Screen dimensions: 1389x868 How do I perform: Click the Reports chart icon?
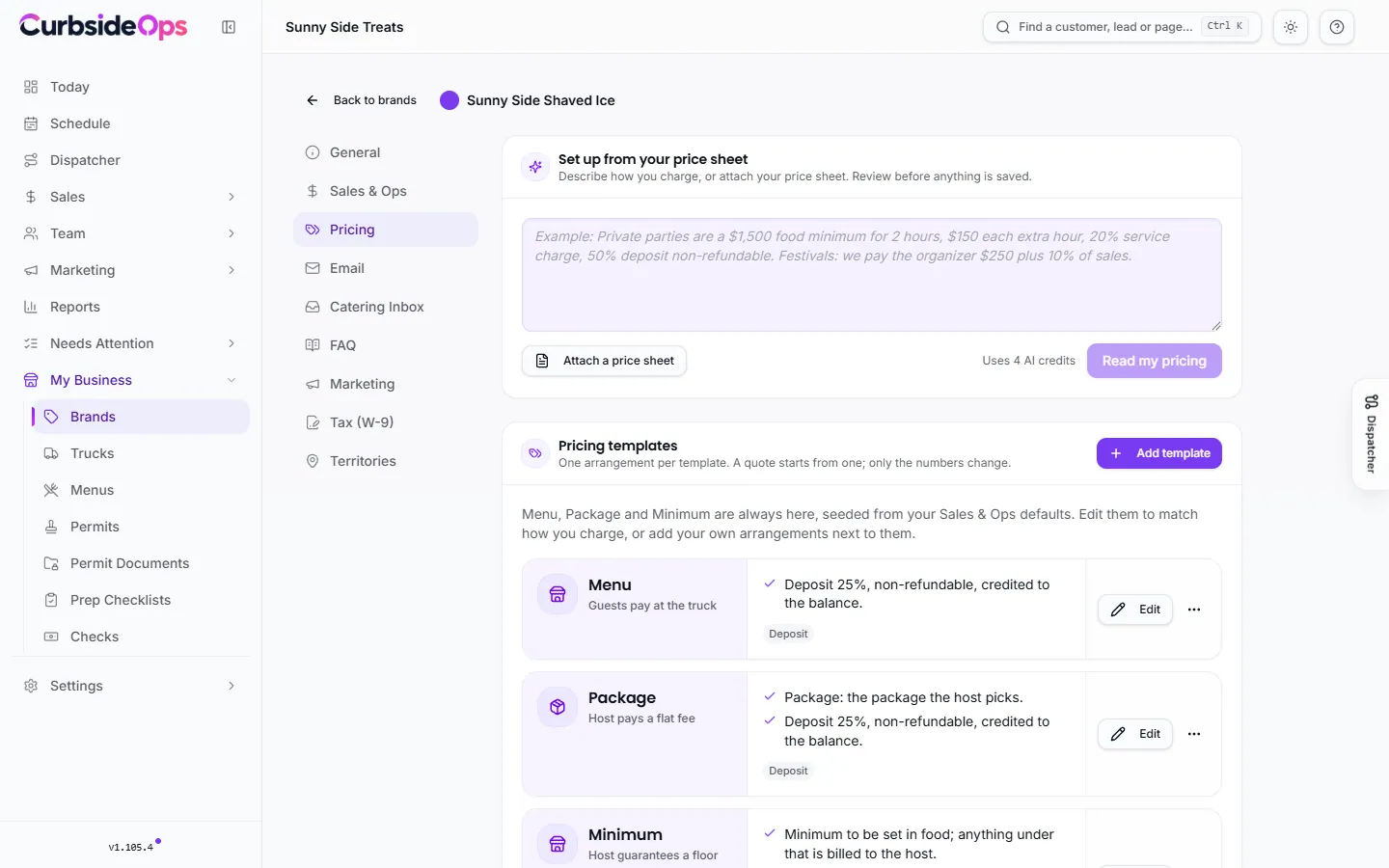[x=31, y=307]
